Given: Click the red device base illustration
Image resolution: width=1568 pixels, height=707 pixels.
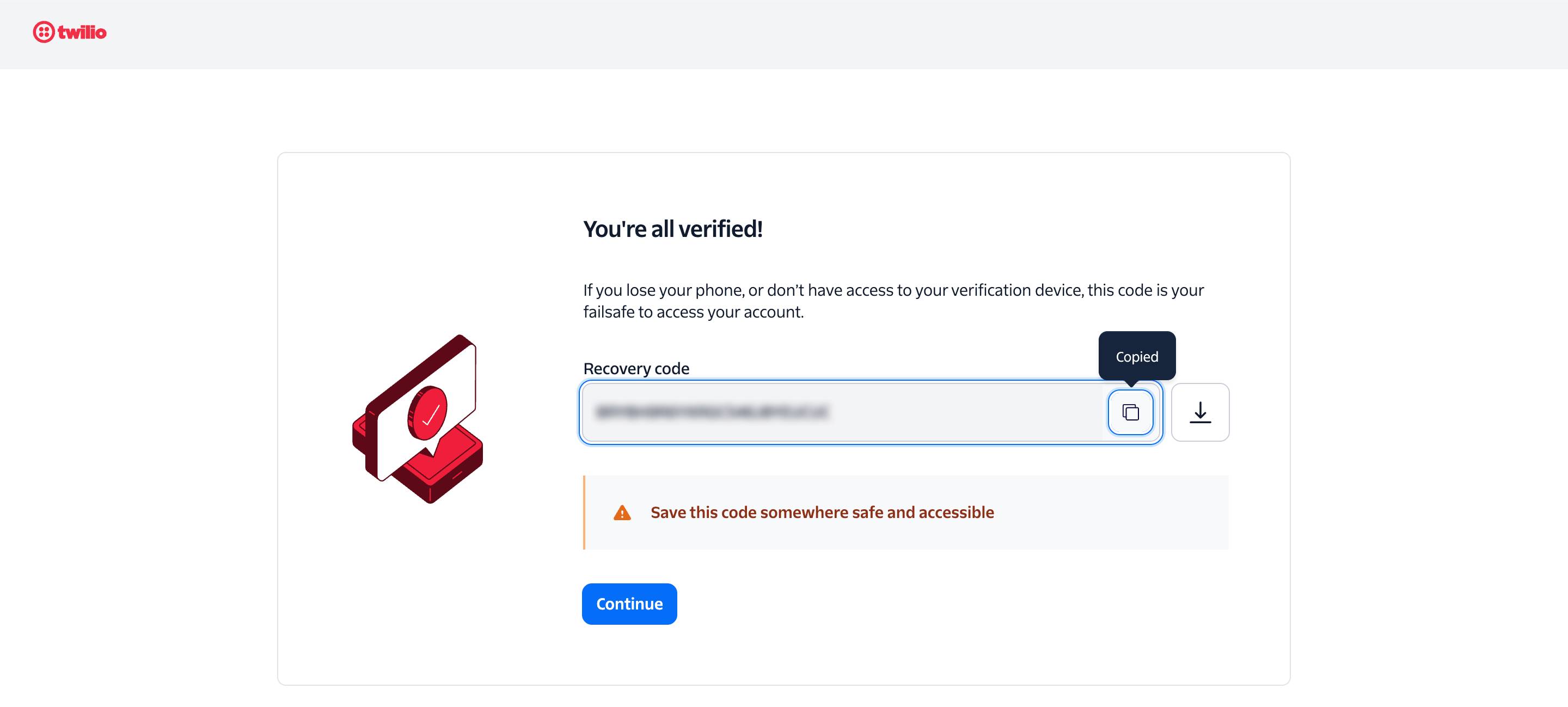Looking at the screenshot, I should (450, 475).
